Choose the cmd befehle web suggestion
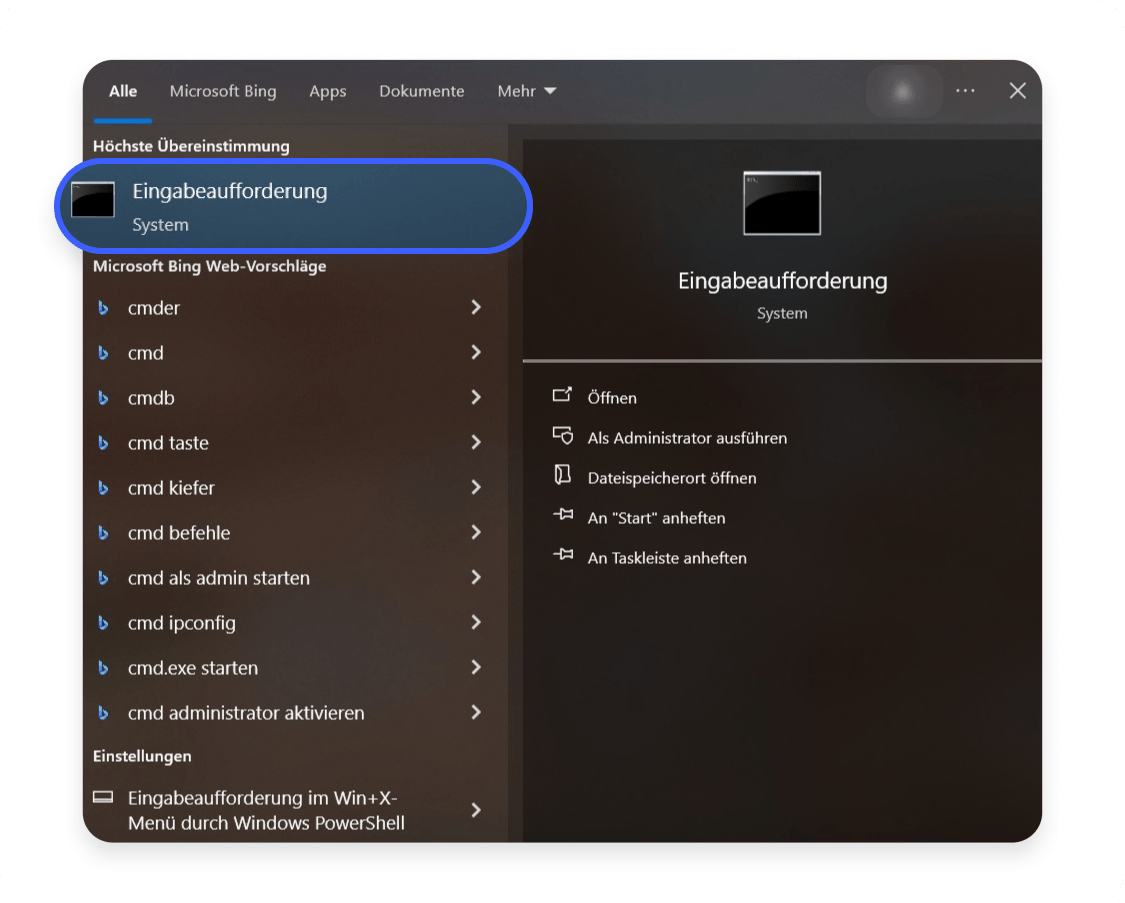 point(179,533)
